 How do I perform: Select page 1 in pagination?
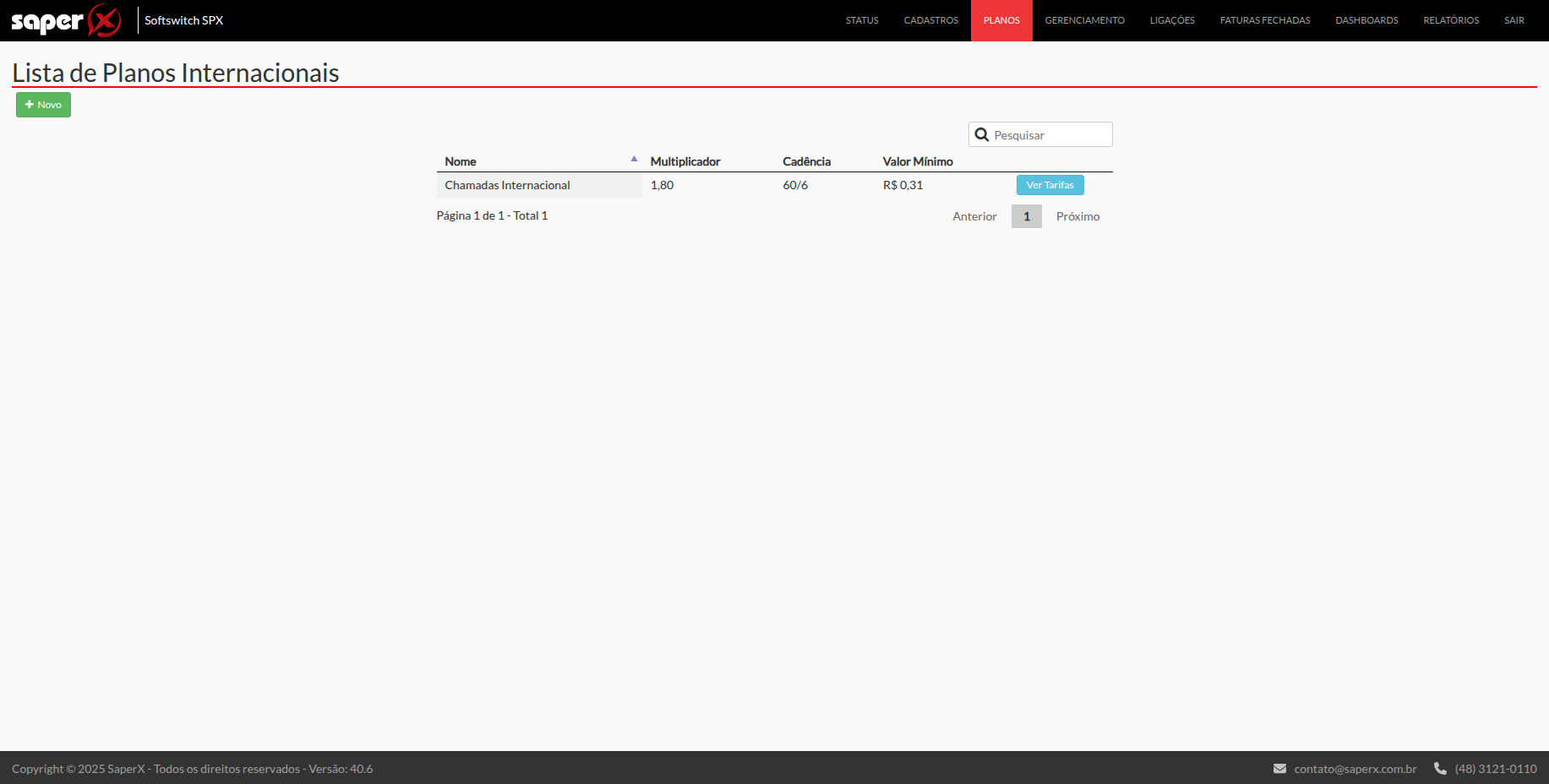point(1026,216)
